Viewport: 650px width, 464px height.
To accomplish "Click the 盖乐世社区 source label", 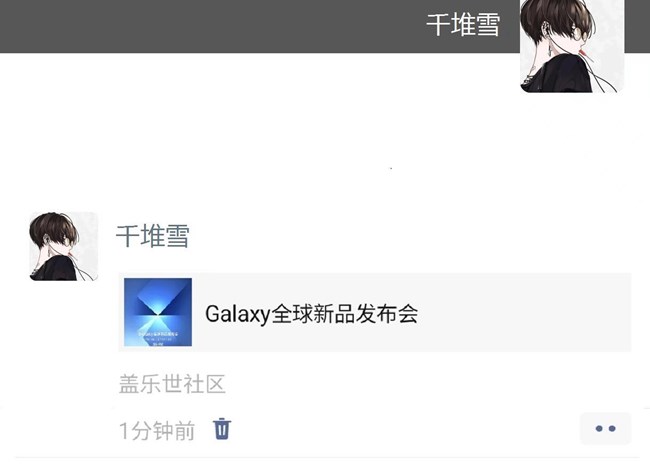I will (172, 384).
